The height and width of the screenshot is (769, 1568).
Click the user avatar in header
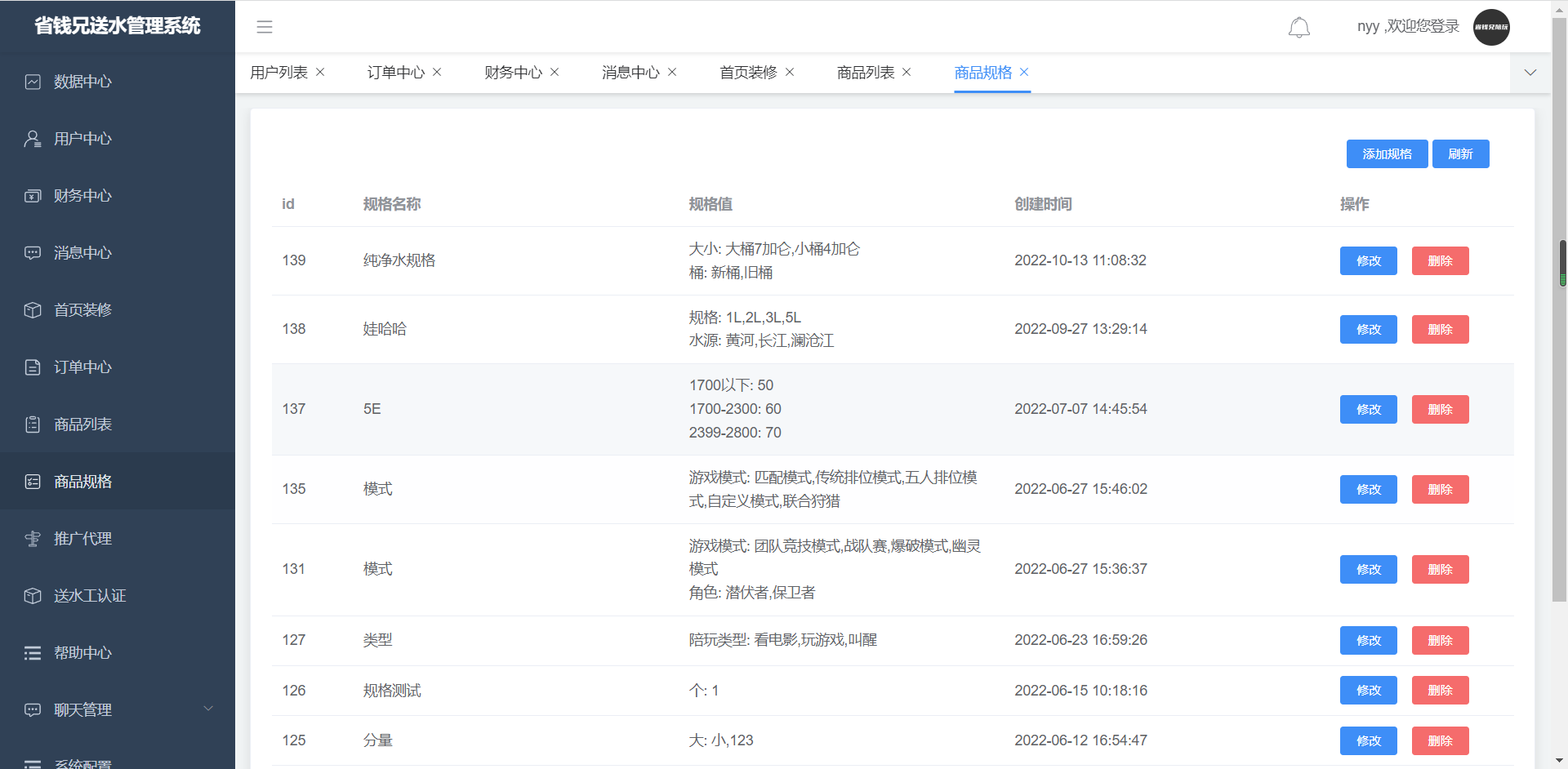tap(1491, 27)
